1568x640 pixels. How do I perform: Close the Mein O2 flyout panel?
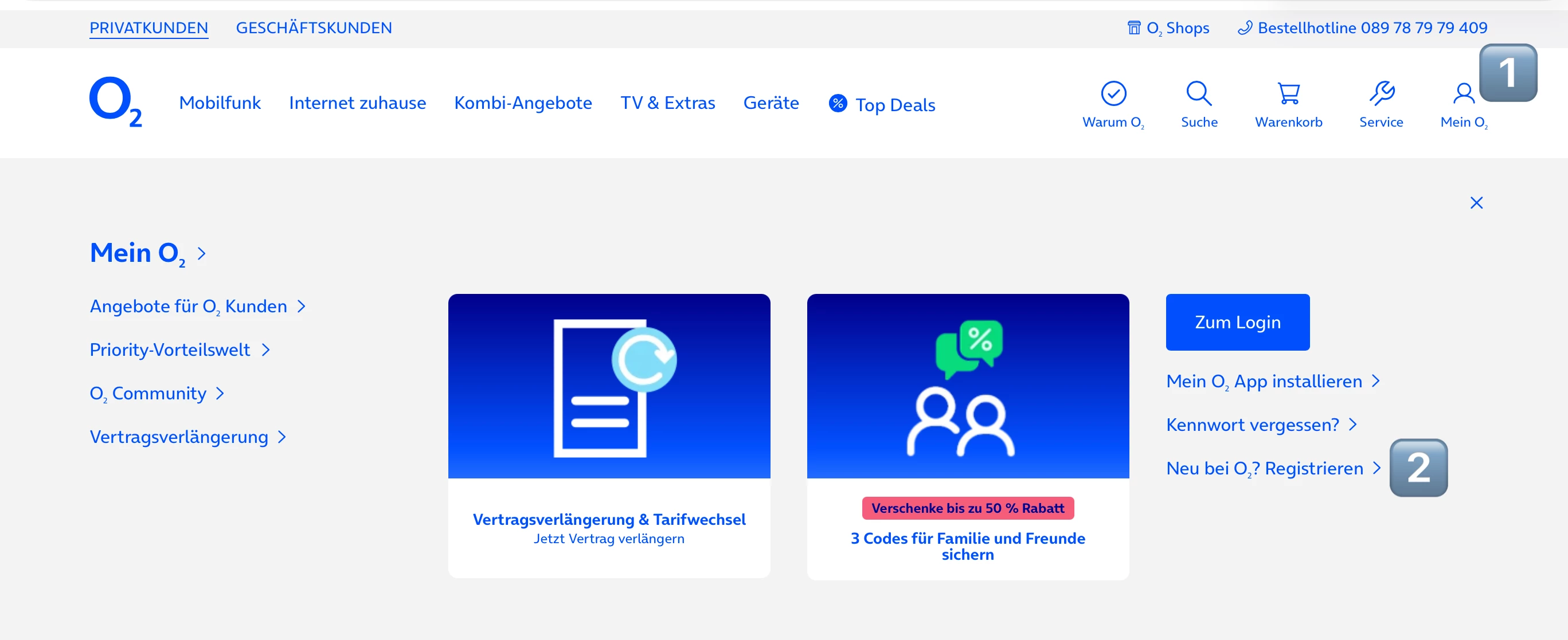pyautogui.click(x=1476, y=203)
